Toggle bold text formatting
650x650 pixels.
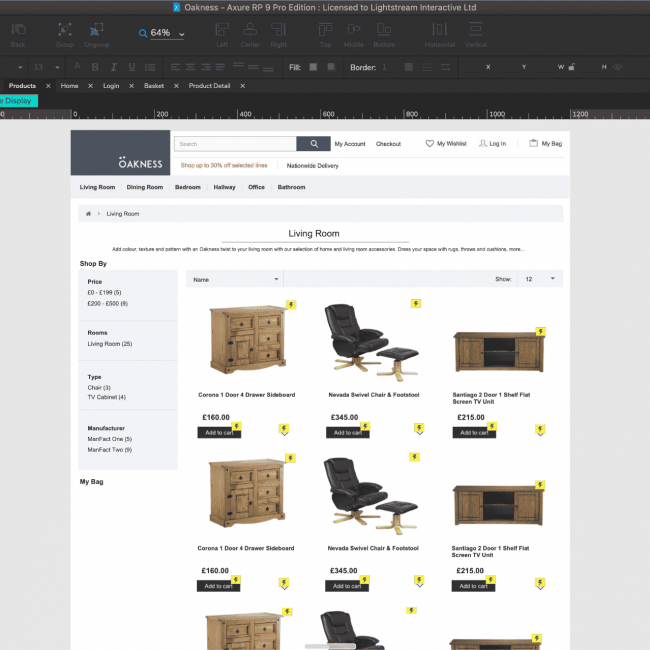point(95,67)
